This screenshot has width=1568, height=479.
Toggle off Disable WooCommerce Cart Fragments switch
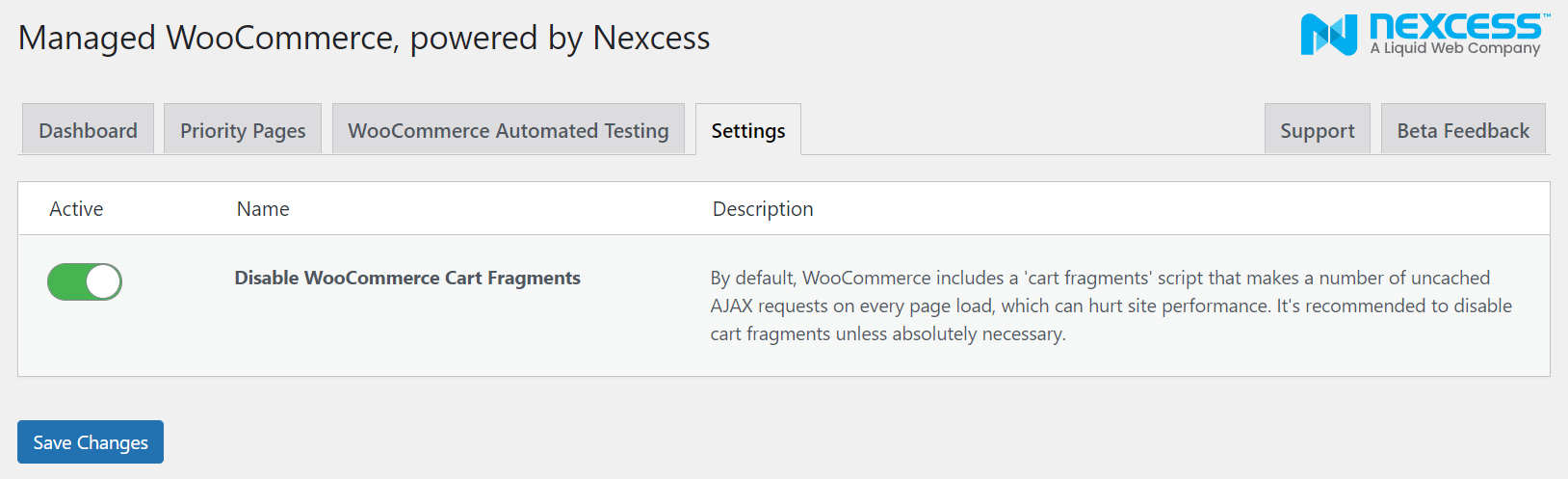pyautogui.click(x=85, y=282)
